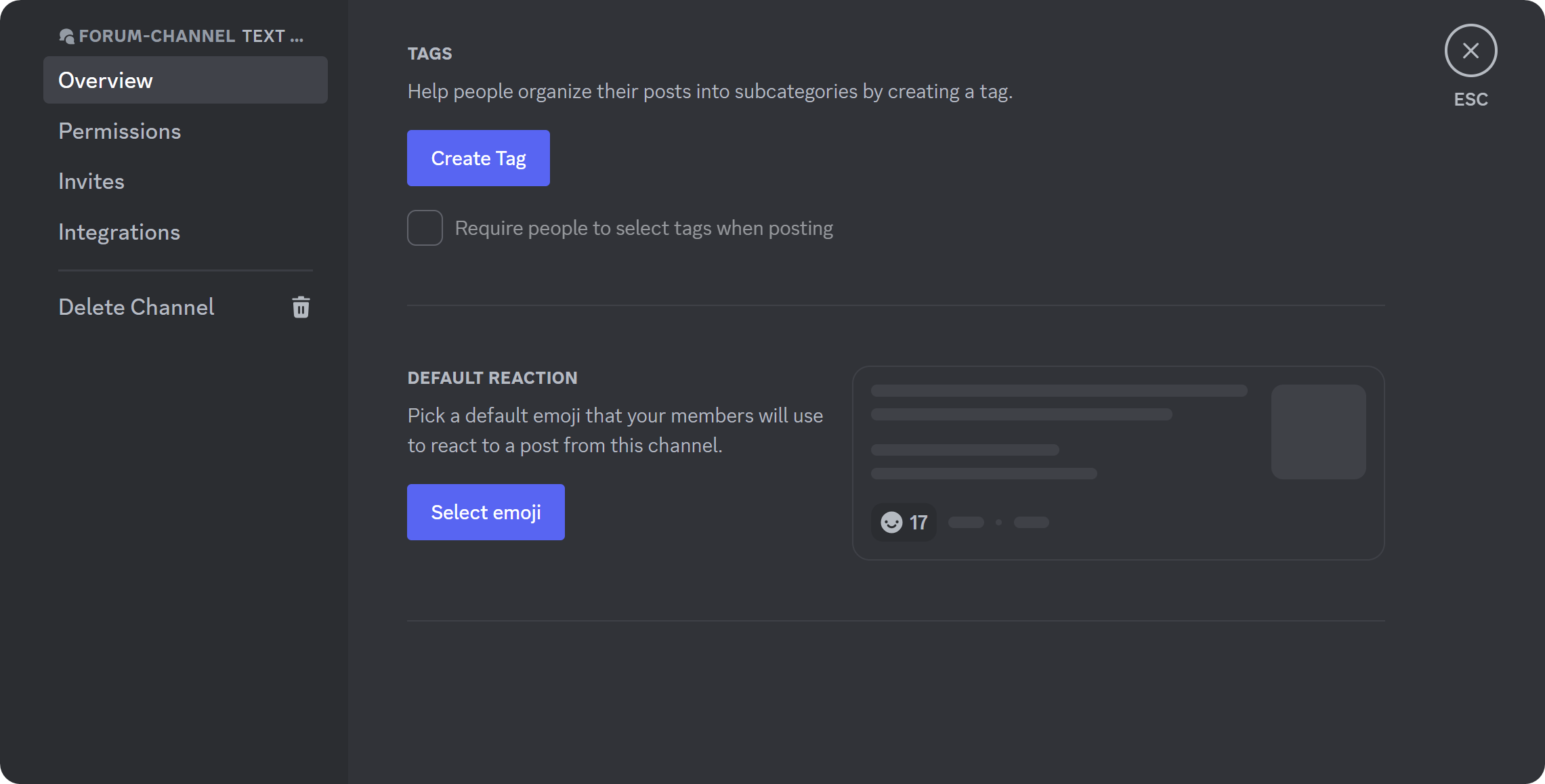This screenshot has width=1545, height=784.
Task: Click the smiley emoji in the reaction preview
Action: [x=891, y=522]
